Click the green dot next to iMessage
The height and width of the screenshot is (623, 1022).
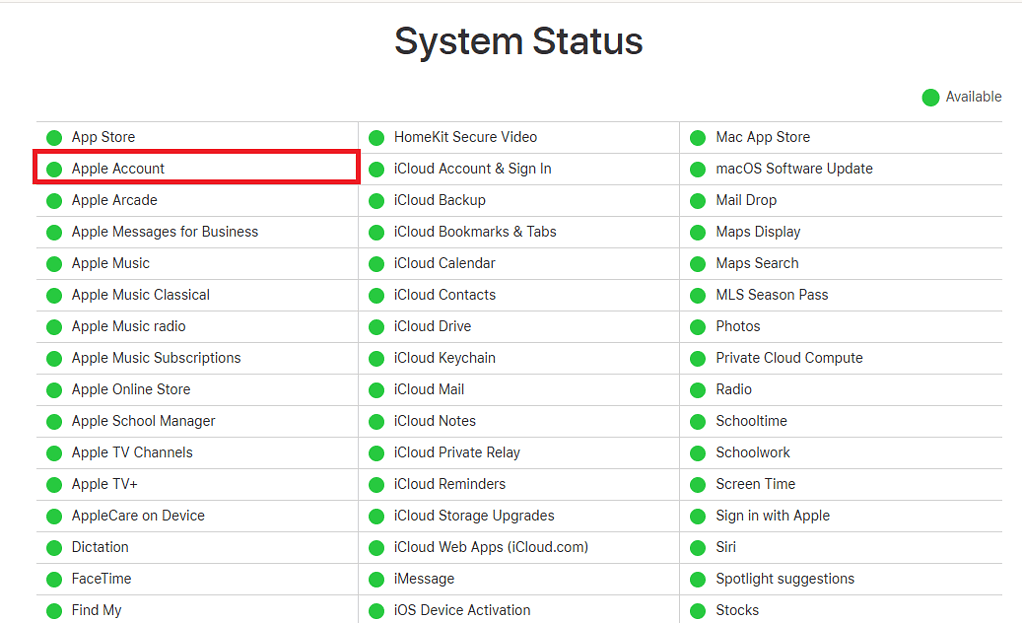[x=377, y=578]
